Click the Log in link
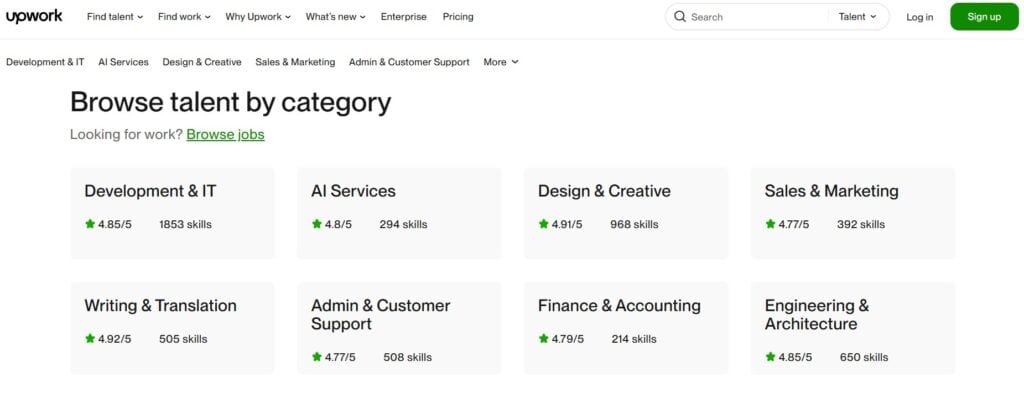The width and height of the screenshot is (1024, 413). click(920, 17)
